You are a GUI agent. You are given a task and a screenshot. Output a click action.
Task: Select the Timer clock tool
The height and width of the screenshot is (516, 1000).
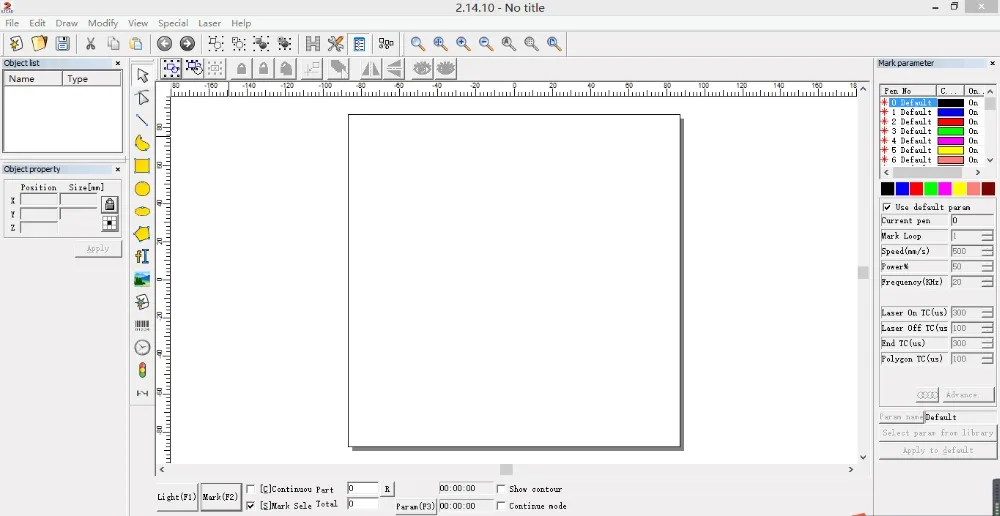[142, 348]
